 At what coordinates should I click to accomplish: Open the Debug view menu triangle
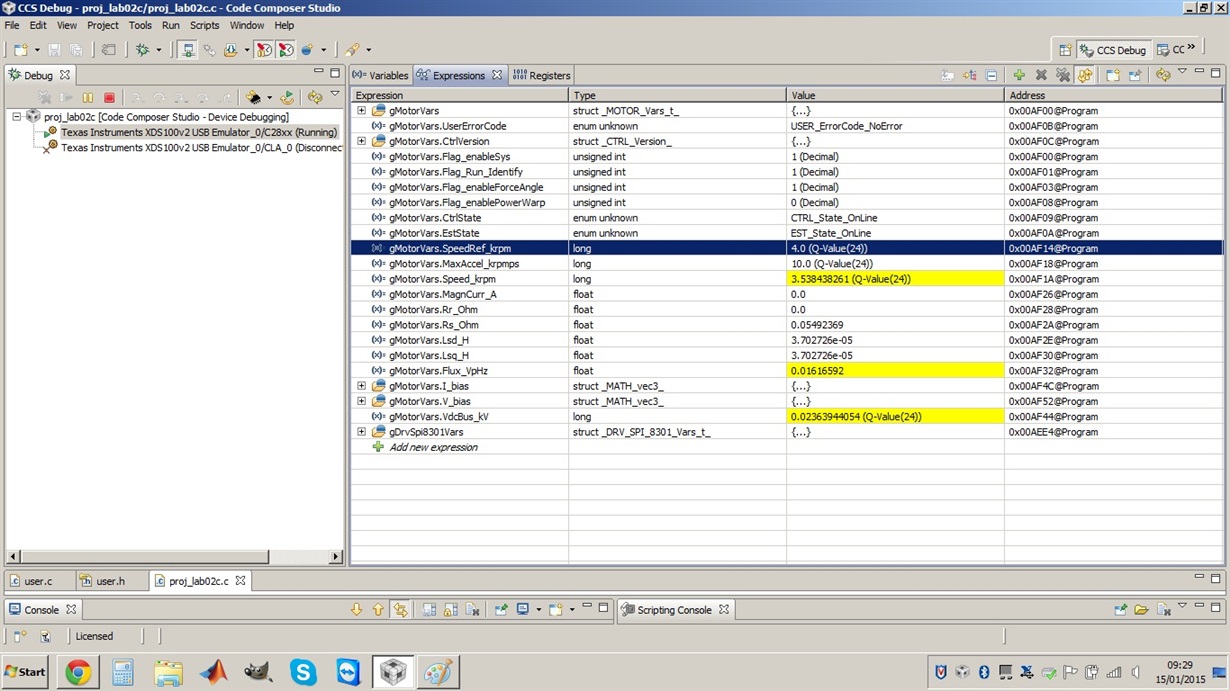coord(335,94)
